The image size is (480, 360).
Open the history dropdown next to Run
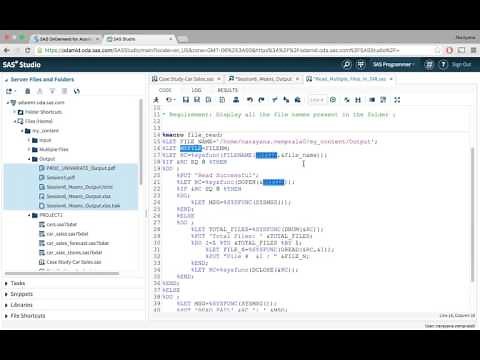(x=170, y=100)
